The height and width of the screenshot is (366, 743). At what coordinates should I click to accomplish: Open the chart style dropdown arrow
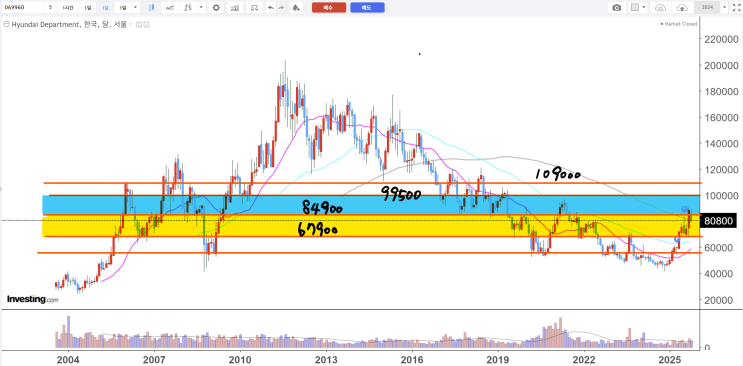click(201, 8)
